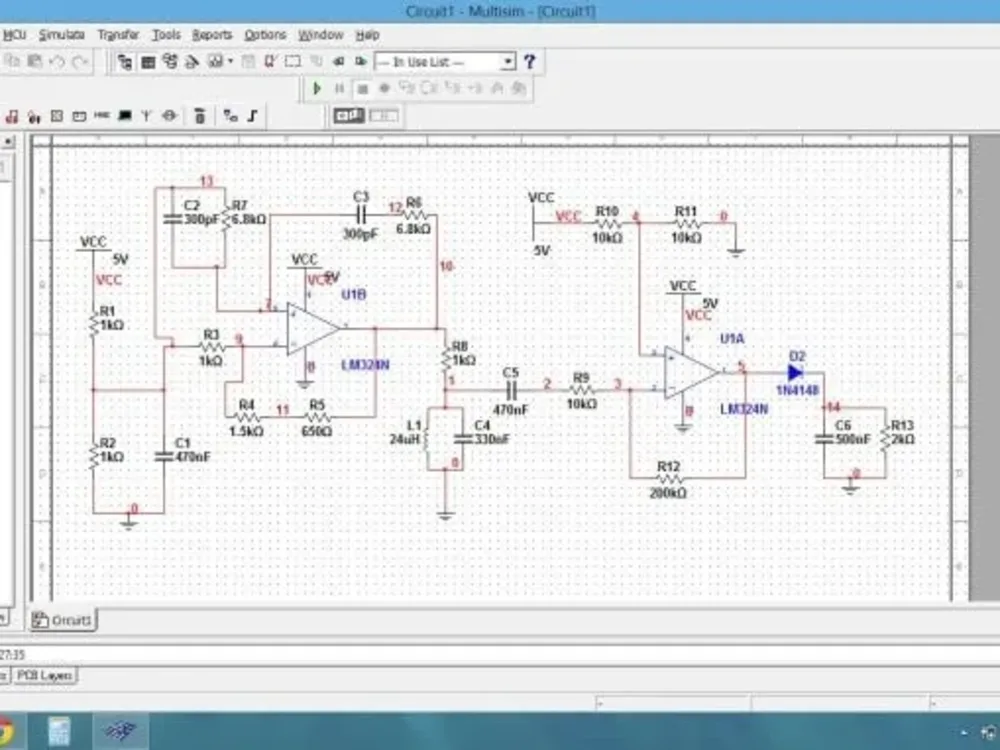Open the Power component group icon
Image resolution: width=1000 pixels, height=750 pixels.
(x=79, y=116)
